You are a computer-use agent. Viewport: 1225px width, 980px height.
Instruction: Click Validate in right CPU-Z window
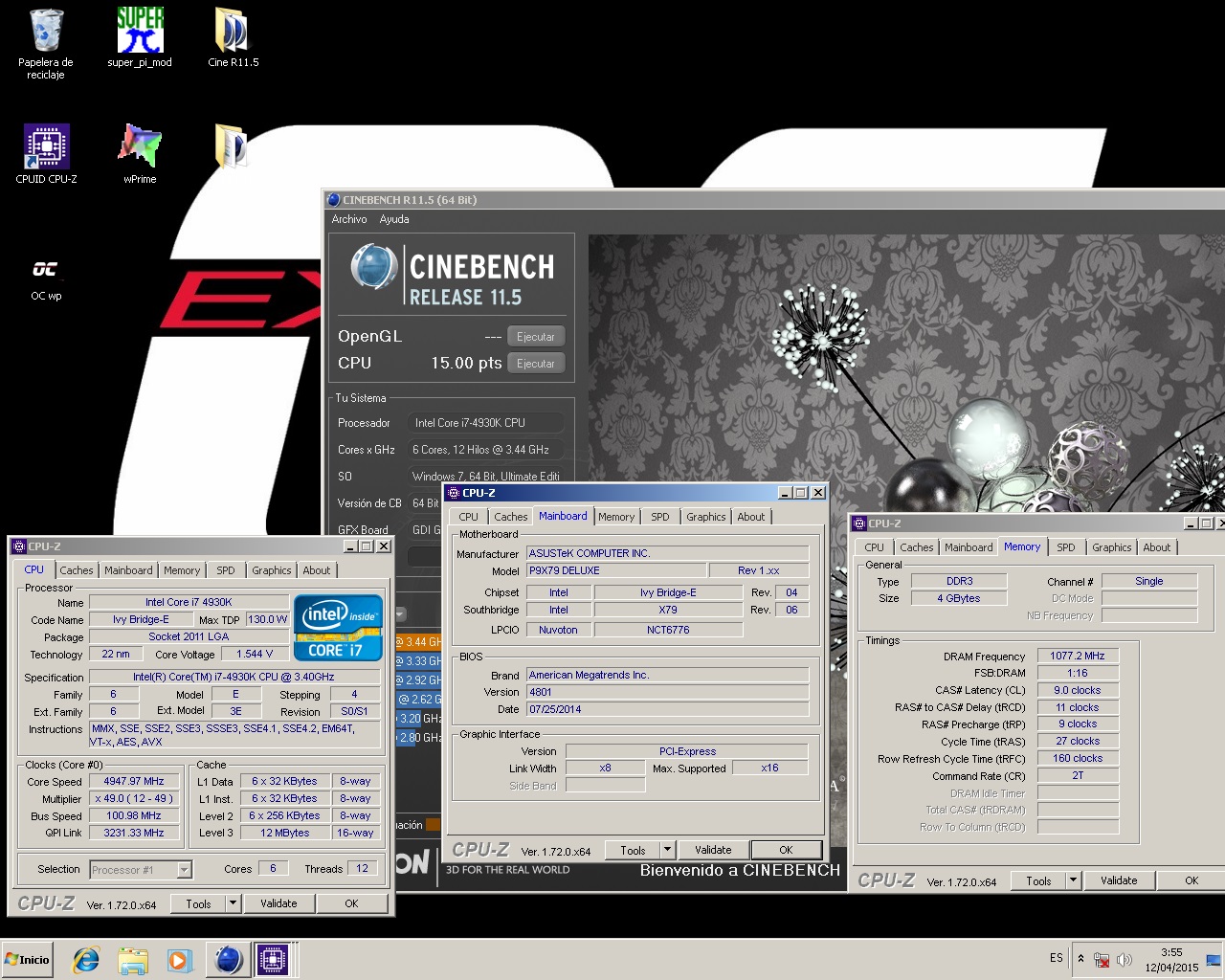click(1119, 880)
